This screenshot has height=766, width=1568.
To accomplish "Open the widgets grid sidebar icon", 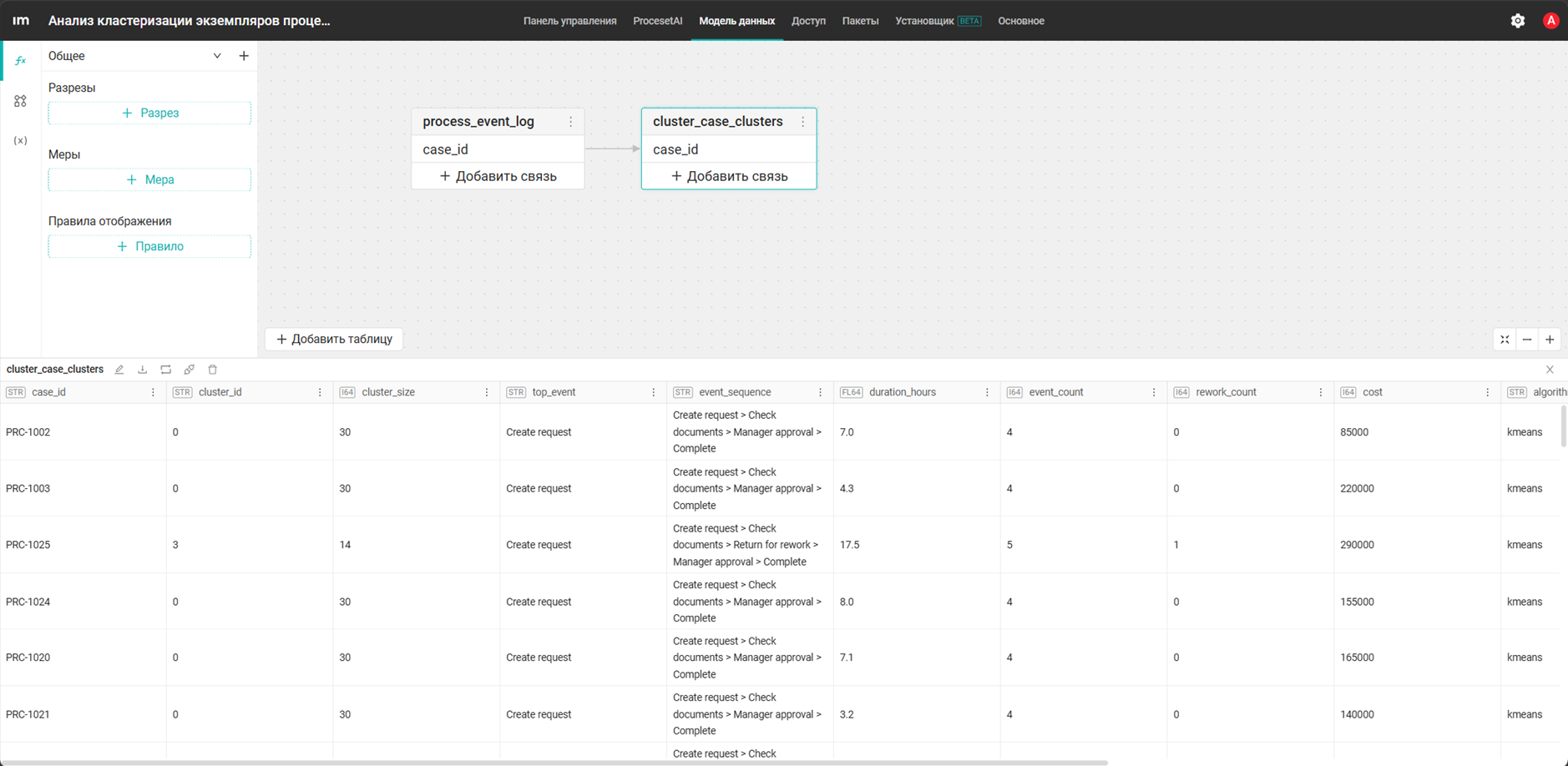I will pyautogui.click(x=21, y=101).
